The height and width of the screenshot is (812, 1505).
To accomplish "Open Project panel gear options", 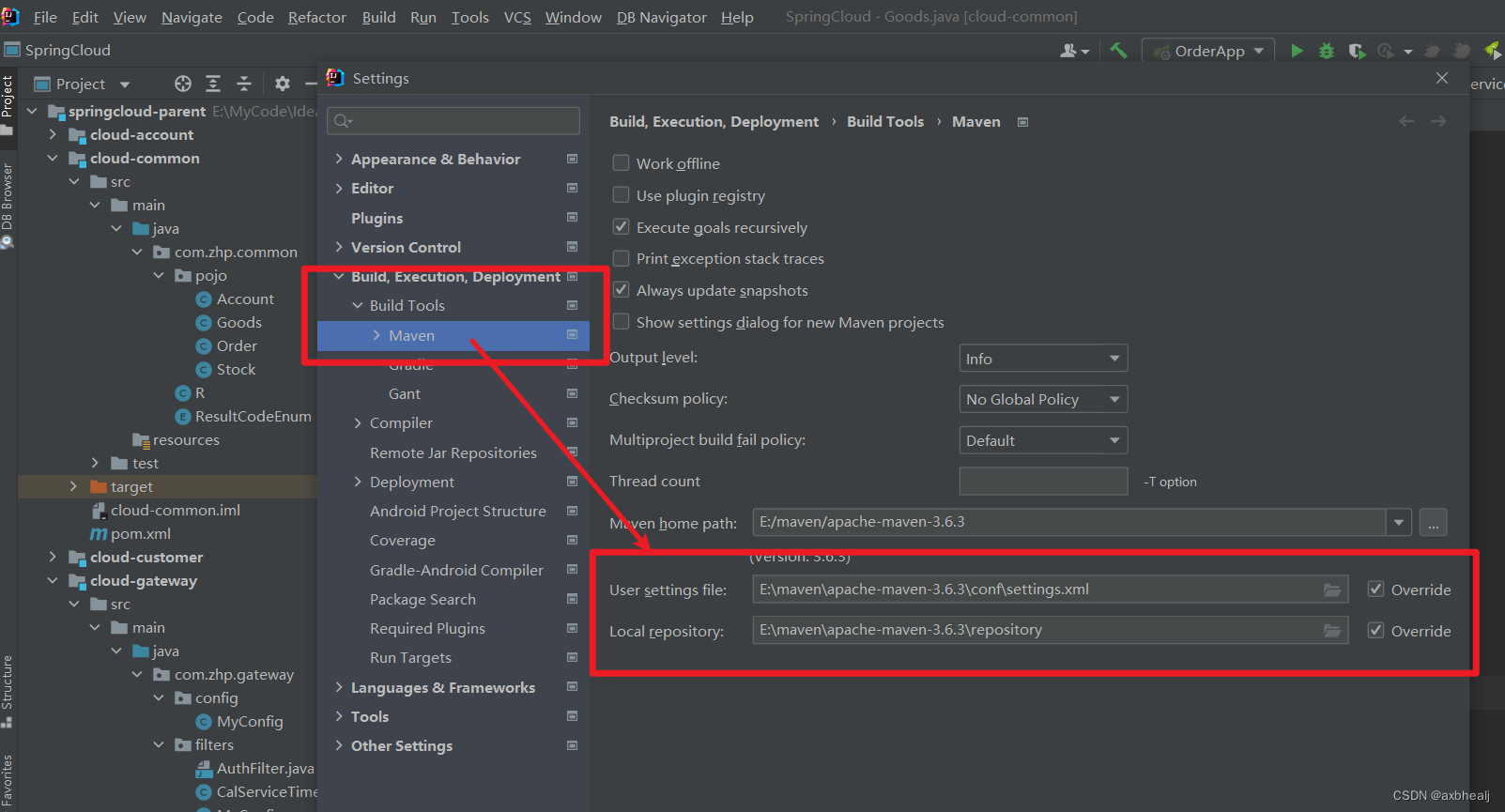I will pyautogui.click(x=282, y=84).
